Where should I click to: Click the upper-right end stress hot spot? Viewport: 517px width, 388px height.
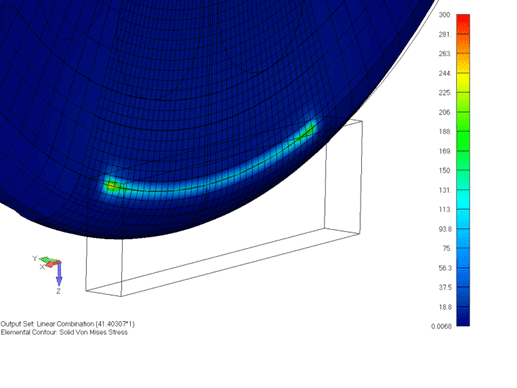point(307,130)
